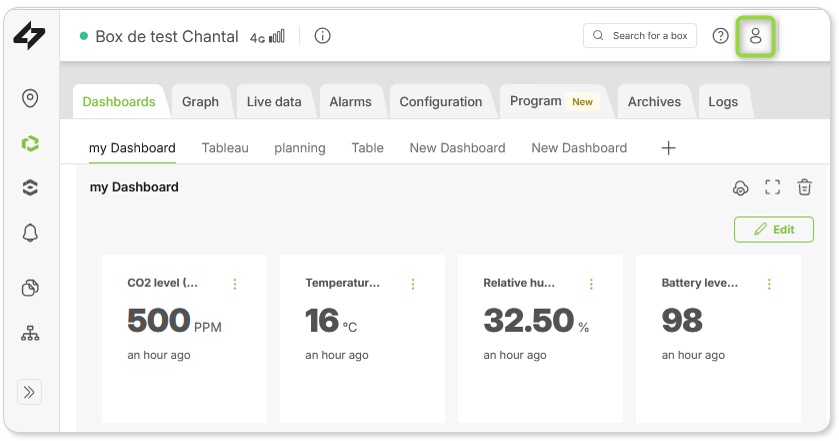Select the Tableau dashboard sub-tab
Viewport: 839px width, 441px height.
pos(225,148)
